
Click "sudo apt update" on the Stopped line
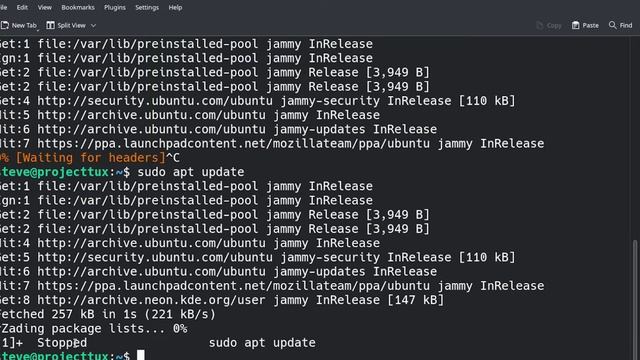262,342
